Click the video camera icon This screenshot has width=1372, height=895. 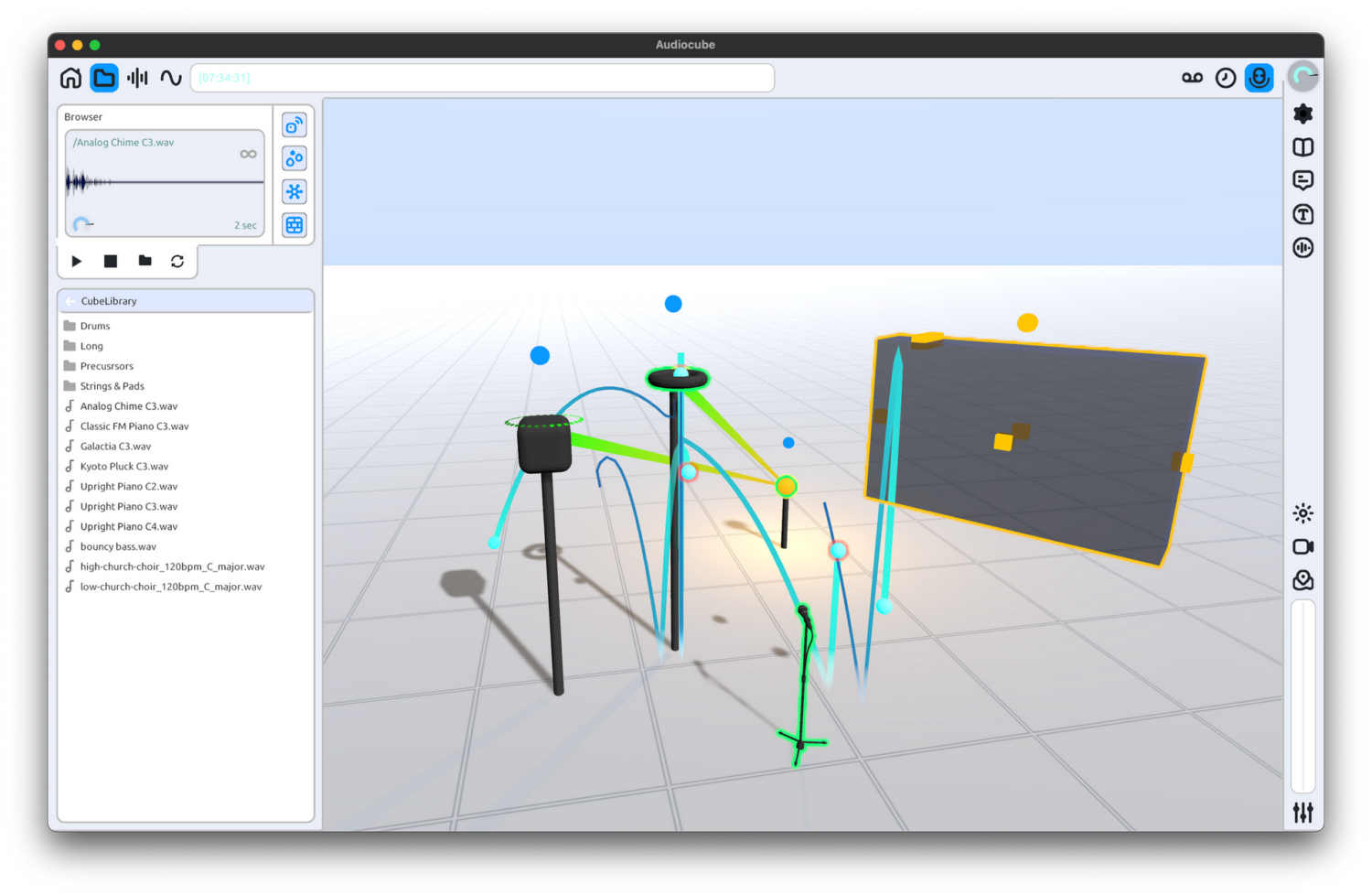(x=1303, y=546)
